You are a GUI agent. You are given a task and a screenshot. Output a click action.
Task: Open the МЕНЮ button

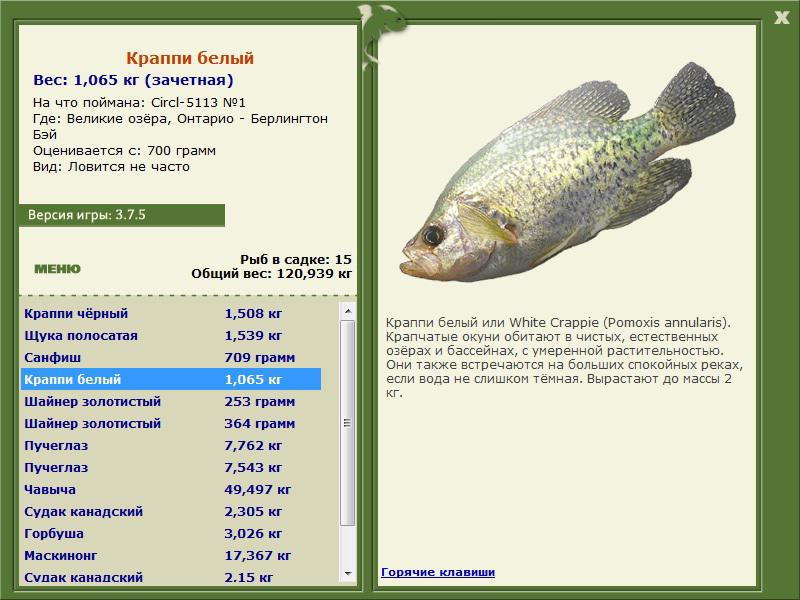(x=57, y=269)
